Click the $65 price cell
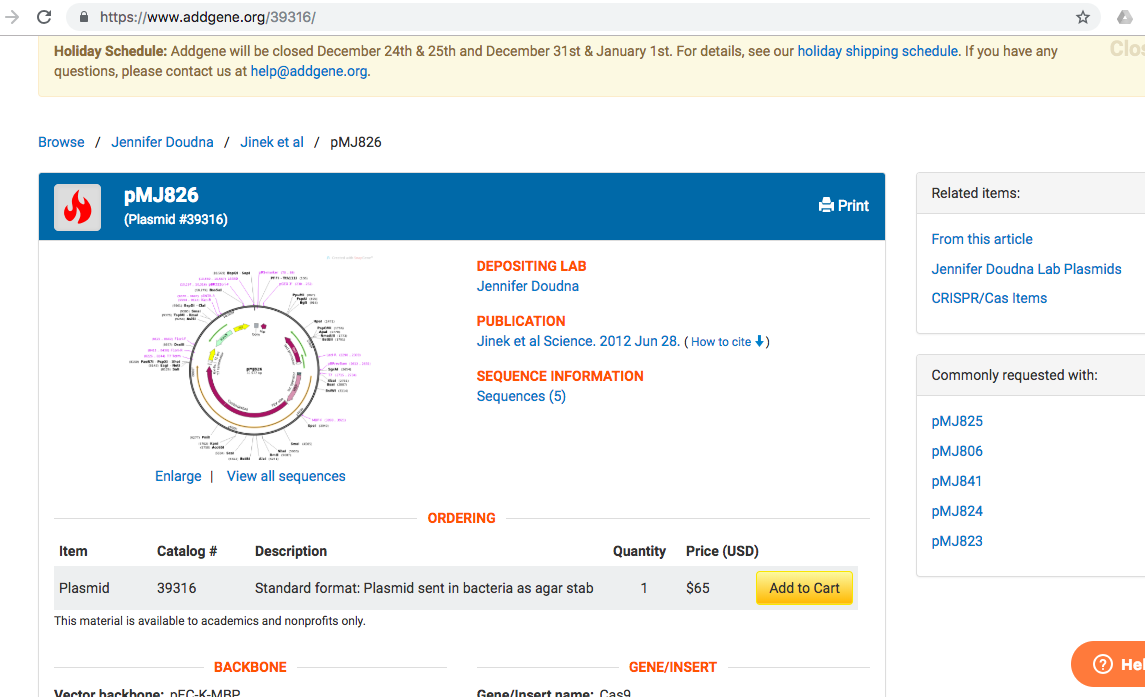 tap(697, 588)
